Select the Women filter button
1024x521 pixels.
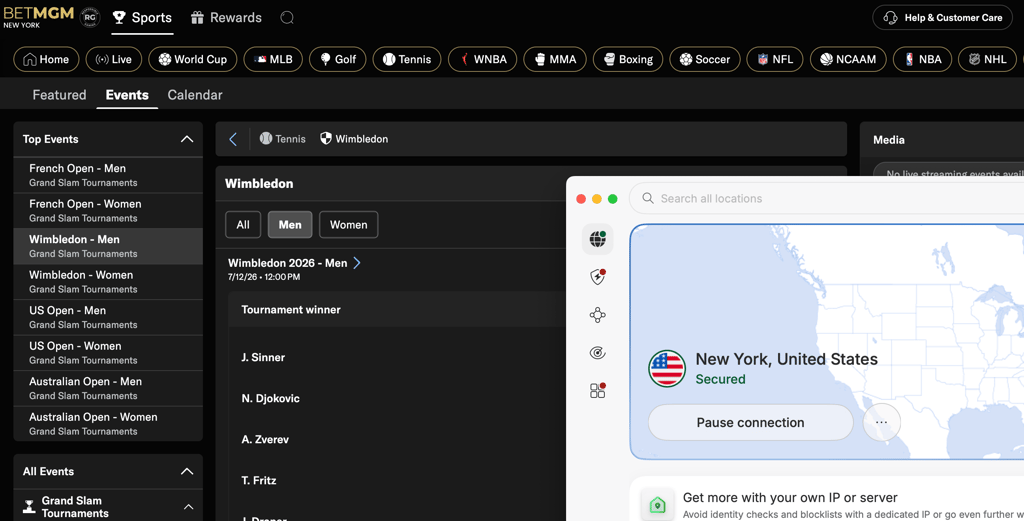pos(349,225)
